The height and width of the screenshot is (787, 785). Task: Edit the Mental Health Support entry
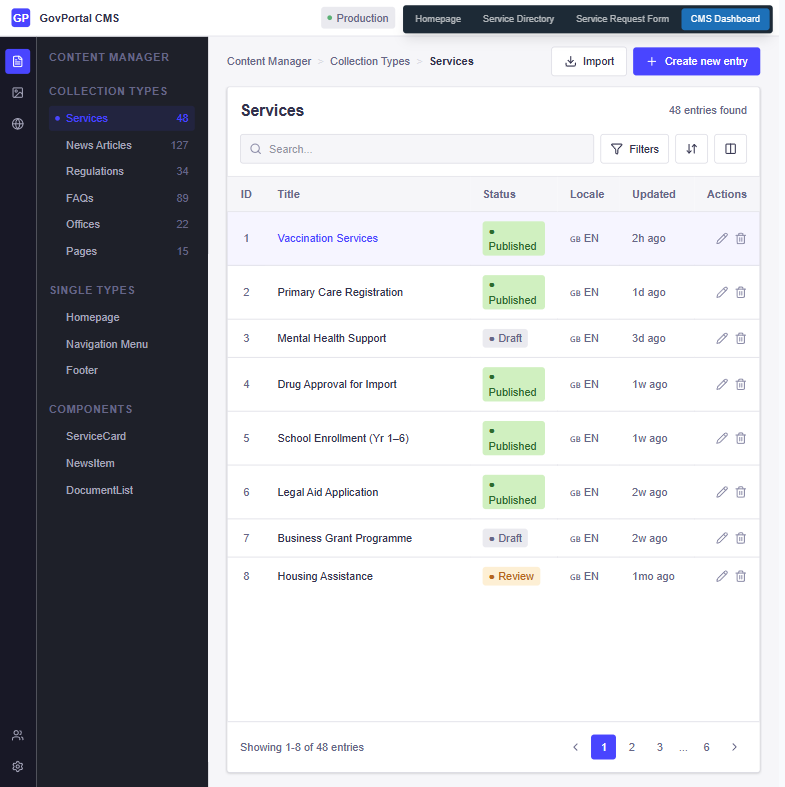[x=722, y=338]
